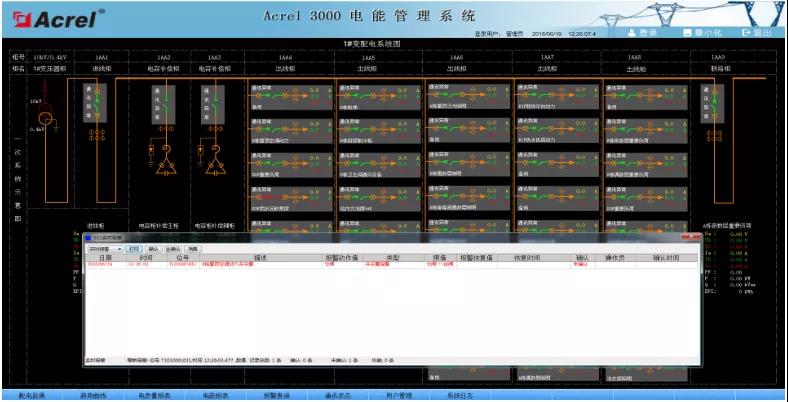The height and width of the screenshot is (402, 788).
Task: Open the 趋势曲线 bottom menu tab
Action: pos(93,395)
